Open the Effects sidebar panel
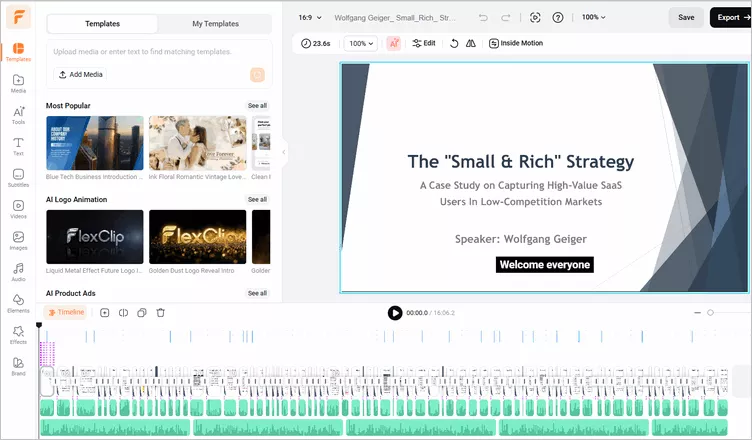This screenshot has width=752, height=440. pos(18,335)
